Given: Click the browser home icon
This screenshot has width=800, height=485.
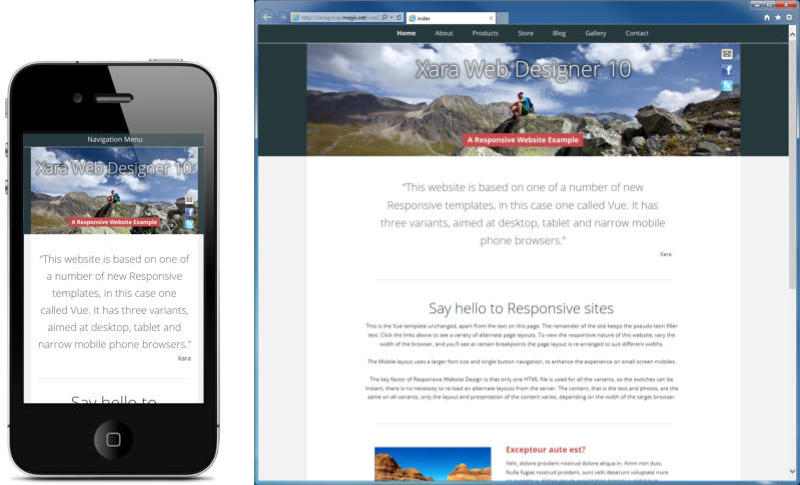Looking at the screenshot, I should pyautogui.click(x=767, y=17).
